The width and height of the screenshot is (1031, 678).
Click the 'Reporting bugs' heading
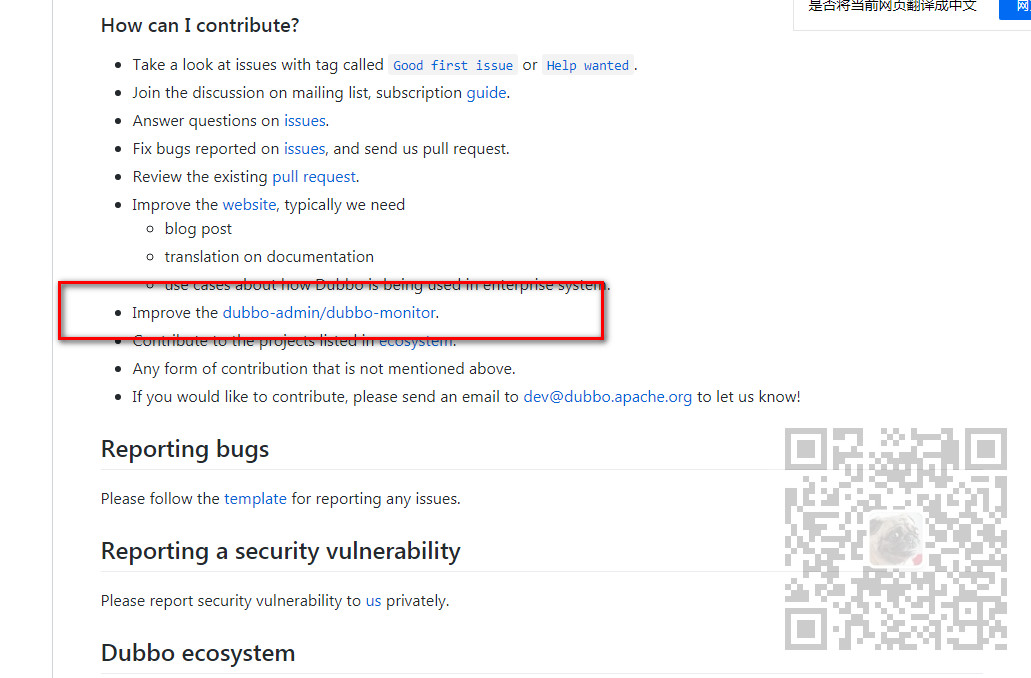[185, 449]
